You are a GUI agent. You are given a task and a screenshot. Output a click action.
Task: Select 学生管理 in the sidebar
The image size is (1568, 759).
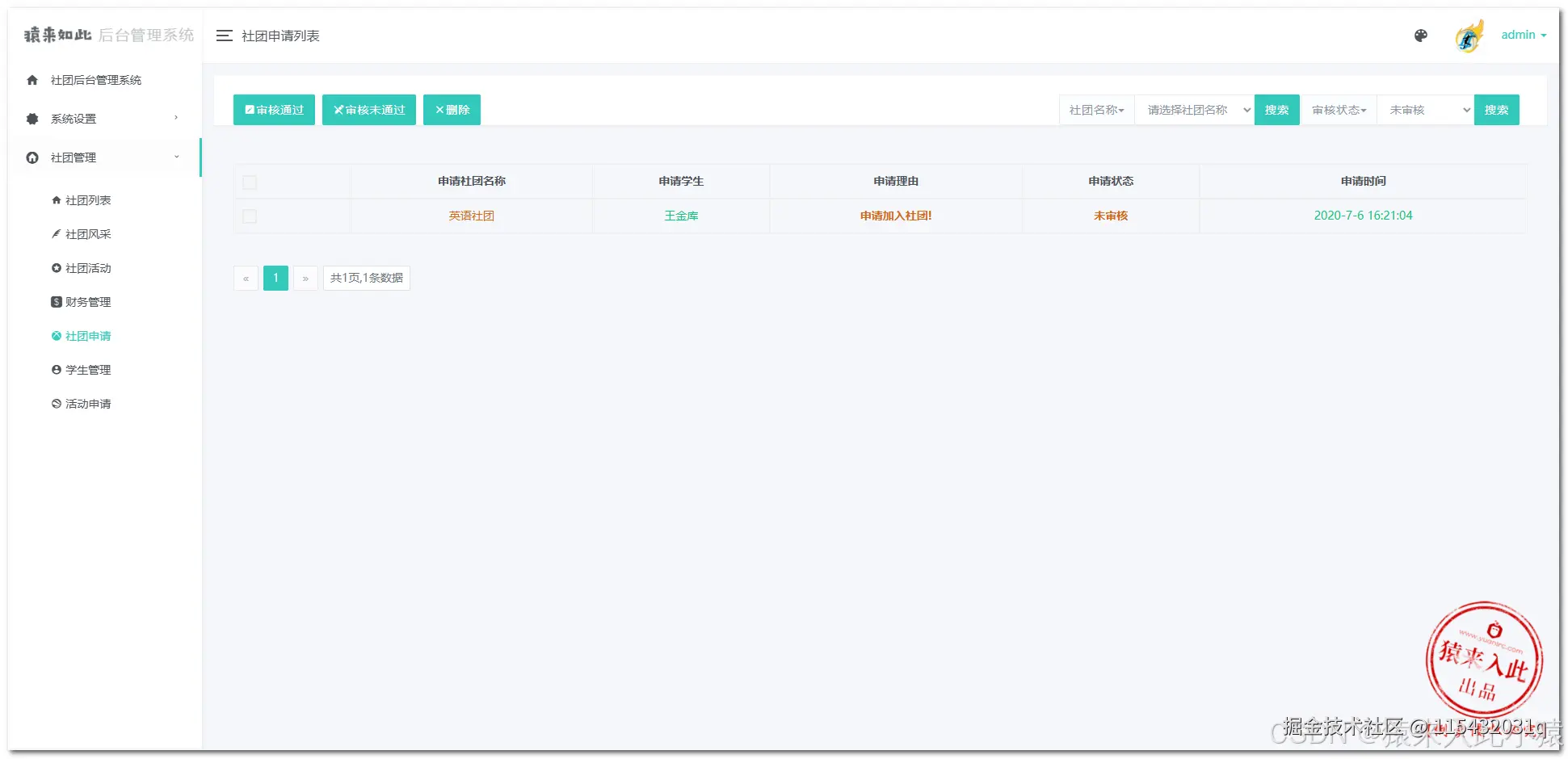[x=88, y=370]
